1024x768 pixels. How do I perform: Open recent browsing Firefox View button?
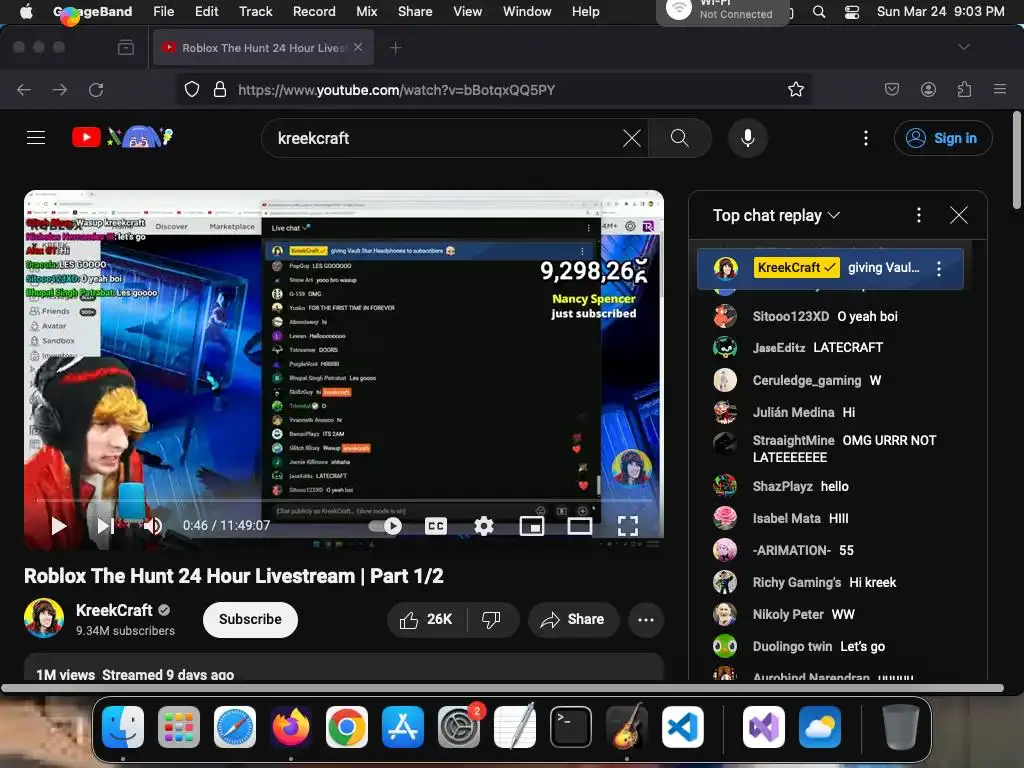tap(126, 47)
